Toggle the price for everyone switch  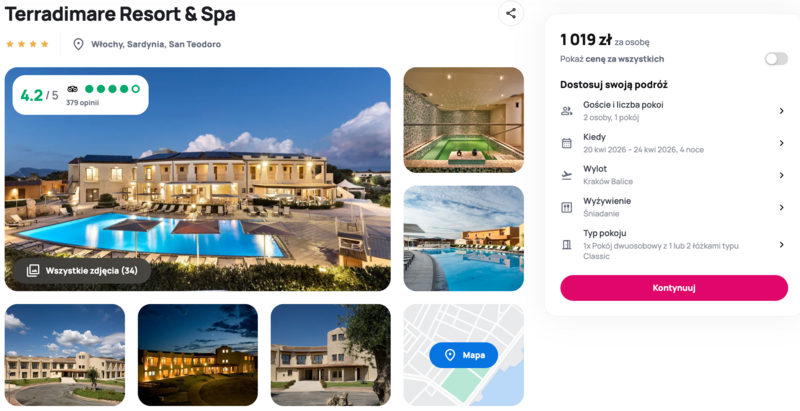coord(776,59)
